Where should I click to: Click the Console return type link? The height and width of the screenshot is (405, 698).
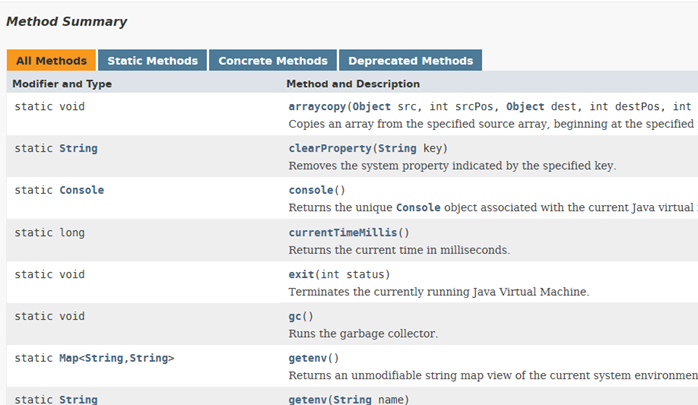click(82, 190)
